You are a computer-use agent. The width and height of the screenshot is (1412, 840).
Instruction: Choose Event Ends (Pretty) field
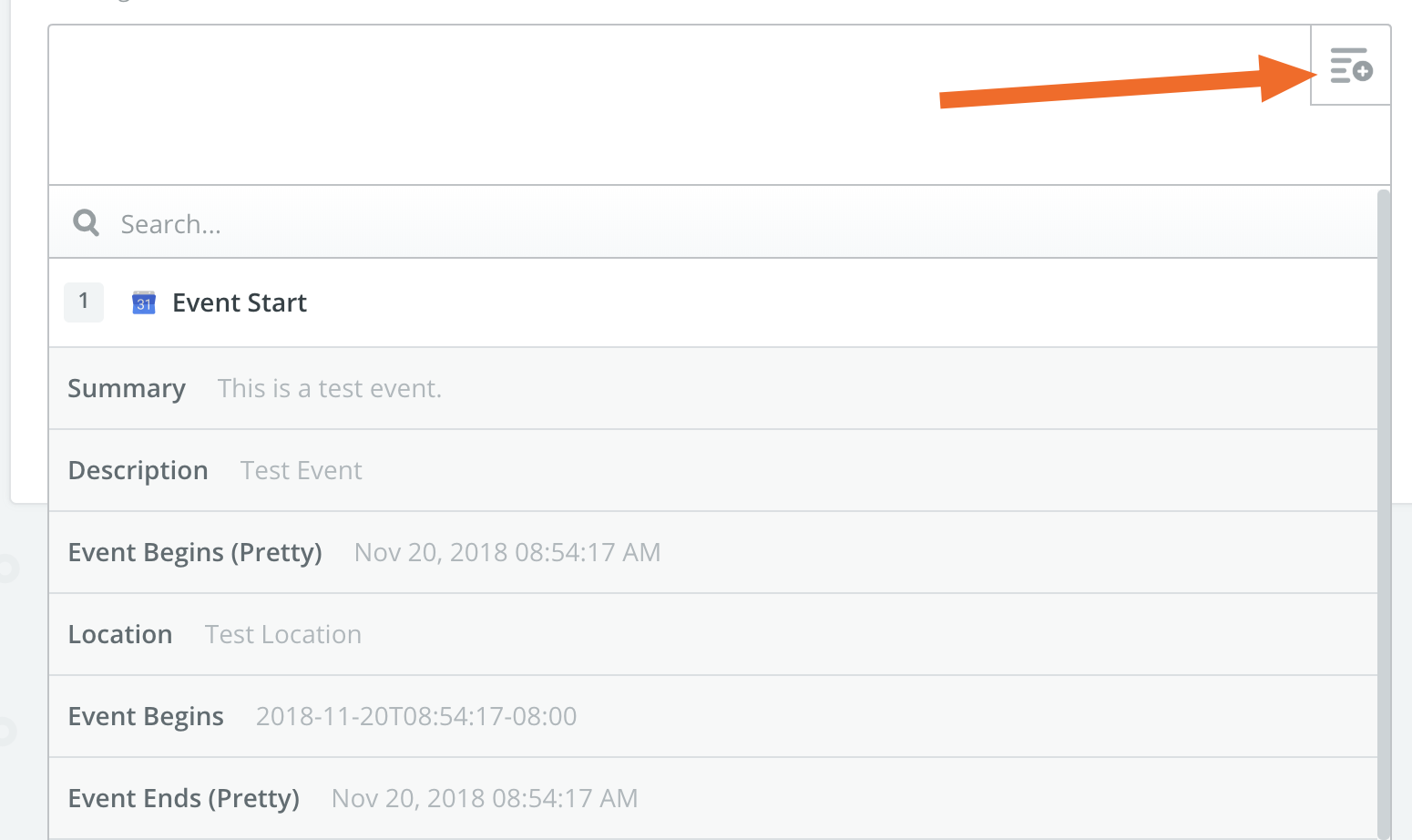(712, 798)
